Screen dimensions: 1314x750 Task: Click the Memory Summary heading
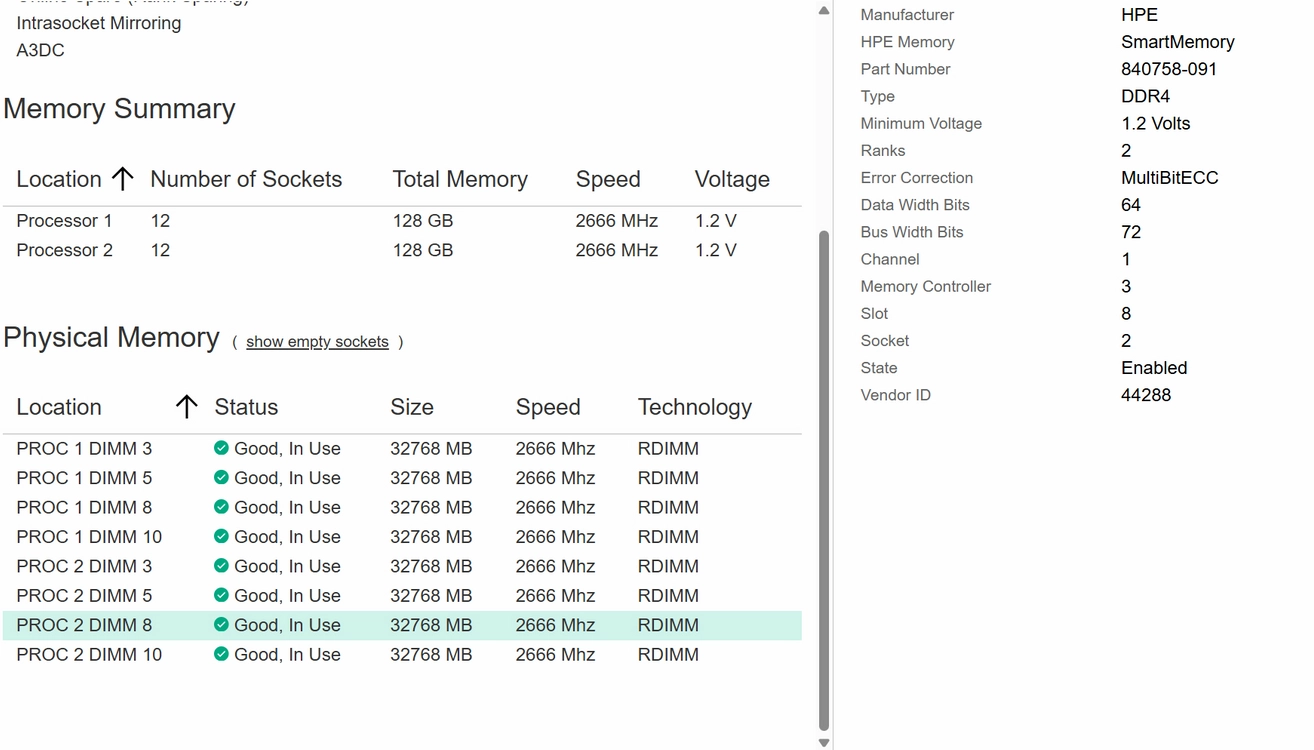(x=119, y=109)
